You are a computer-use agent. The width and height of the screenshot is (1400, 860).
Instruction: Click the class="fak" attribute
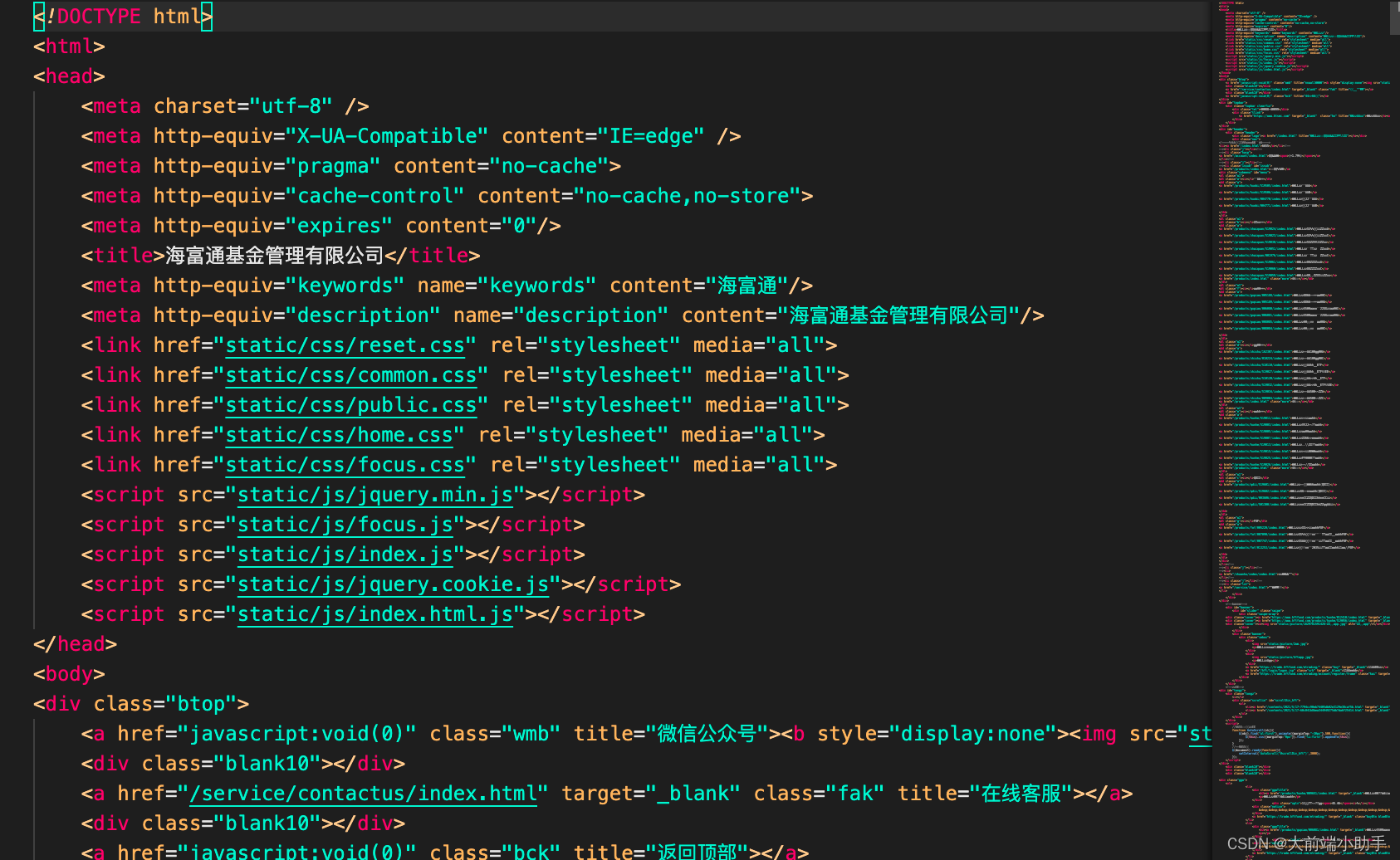click(819, 794)
